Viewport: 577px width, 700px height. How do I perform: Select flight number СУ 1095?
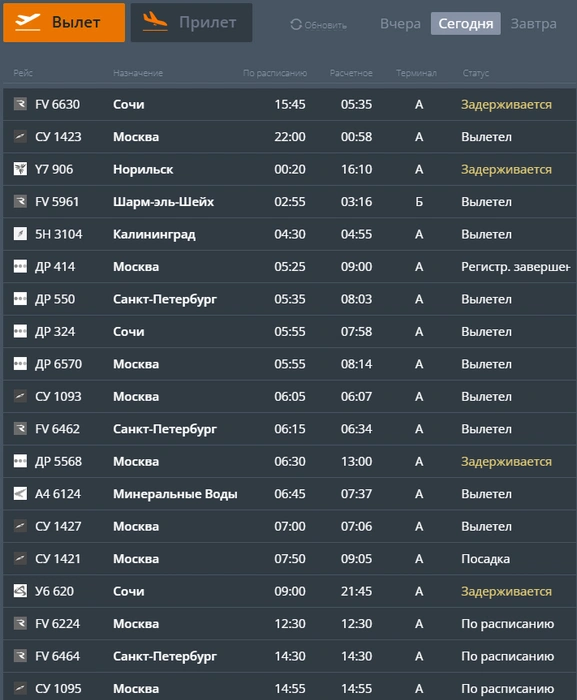point(59,688)
